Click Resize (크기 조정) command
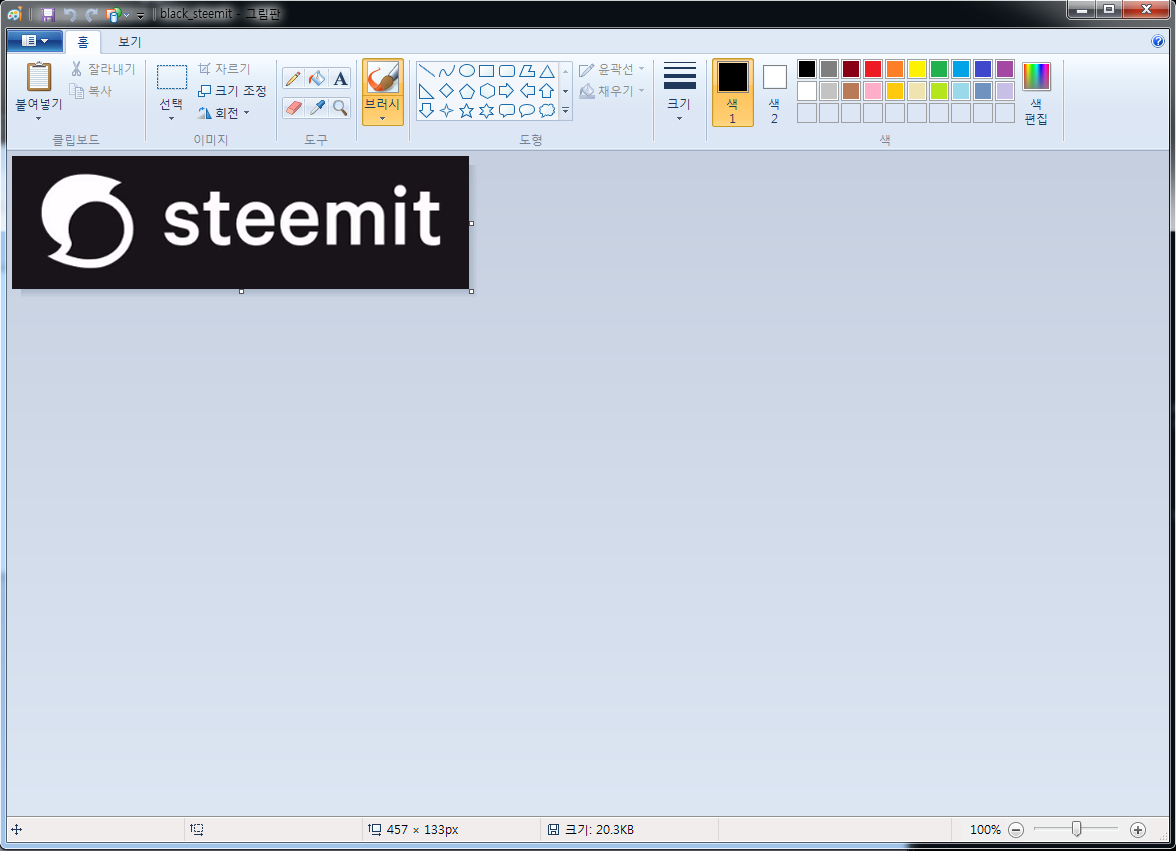The image size is (1176, 851). 232,91
